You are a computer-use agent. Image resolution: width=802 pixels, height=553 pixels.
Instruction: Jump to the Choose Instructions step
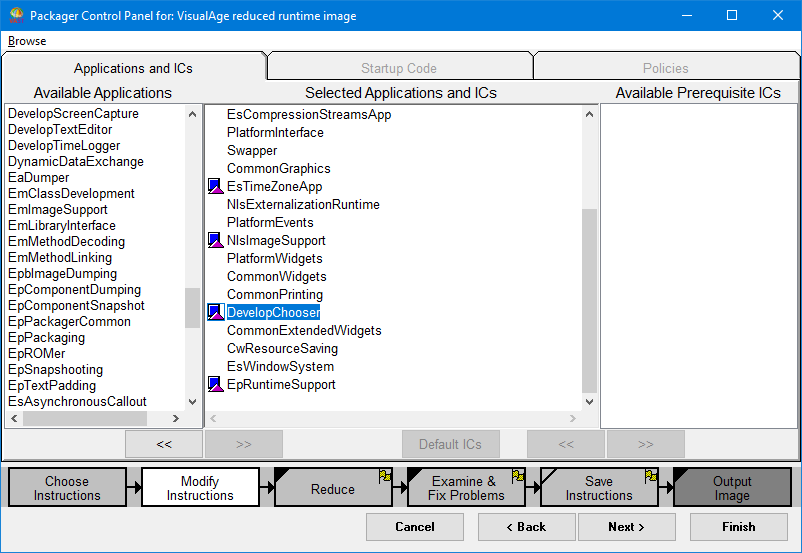(67, 488)
